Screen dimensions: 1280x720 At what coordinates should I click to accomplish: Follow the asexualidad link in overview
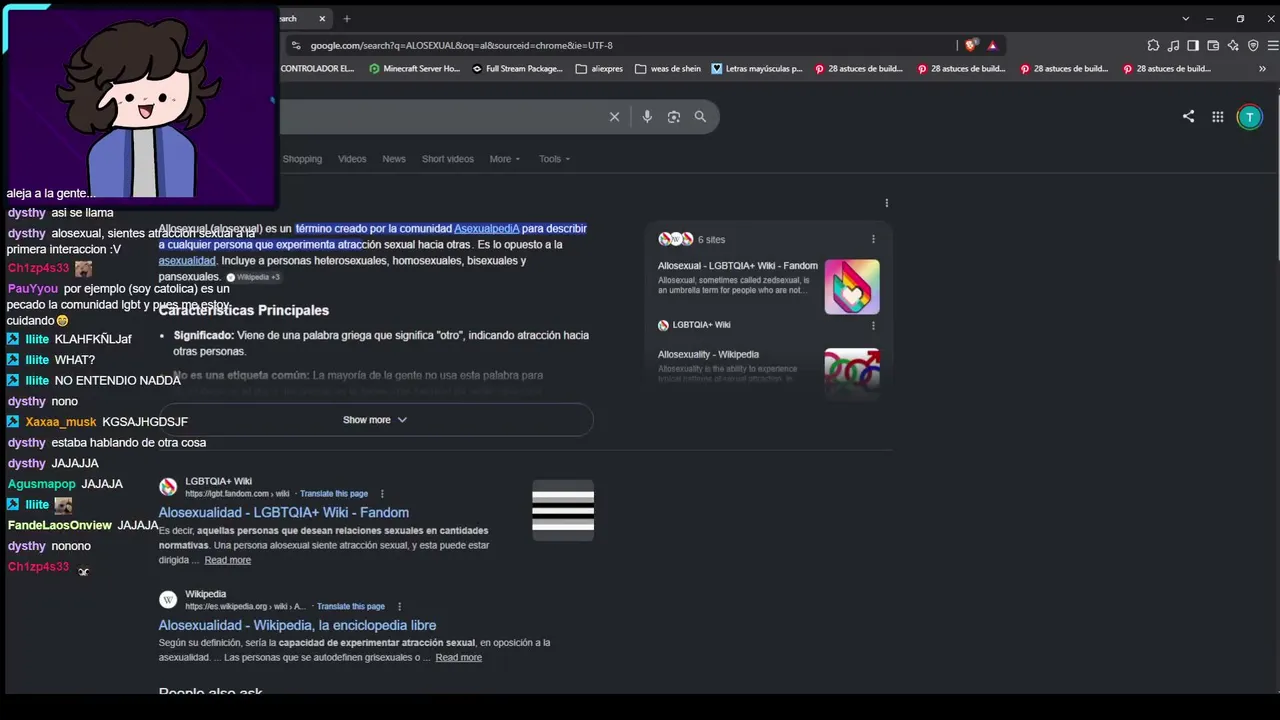187,261
